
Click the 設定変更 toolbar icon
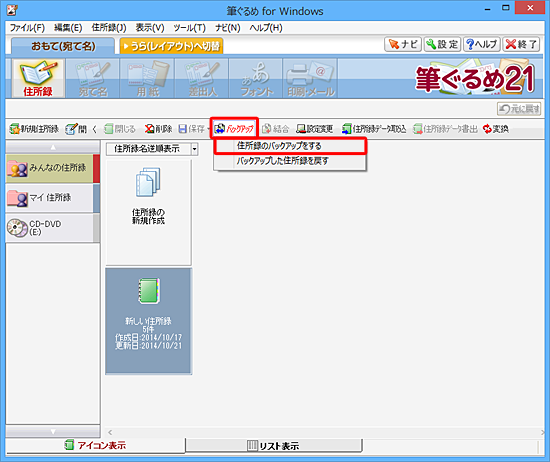pos(315,129)
